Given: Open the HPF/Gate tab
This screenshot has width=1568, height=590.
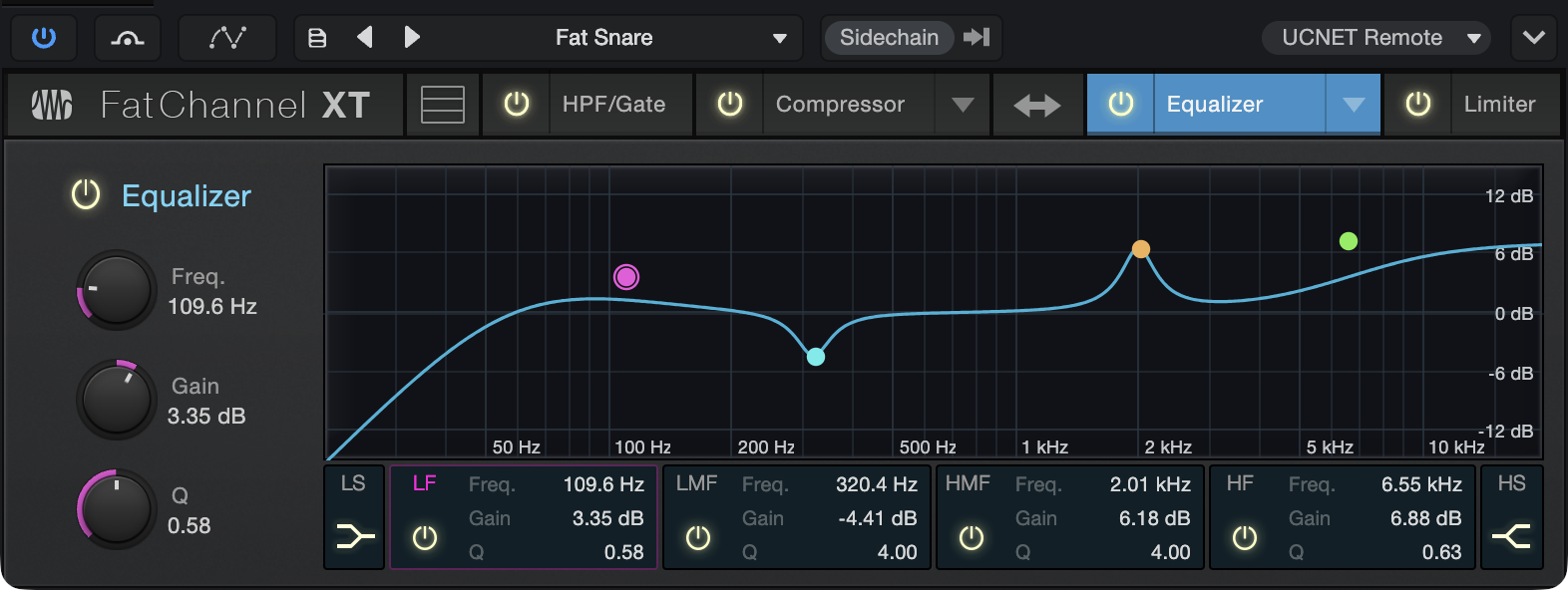Looking at the screenshot, I should (x=620, y=104).
